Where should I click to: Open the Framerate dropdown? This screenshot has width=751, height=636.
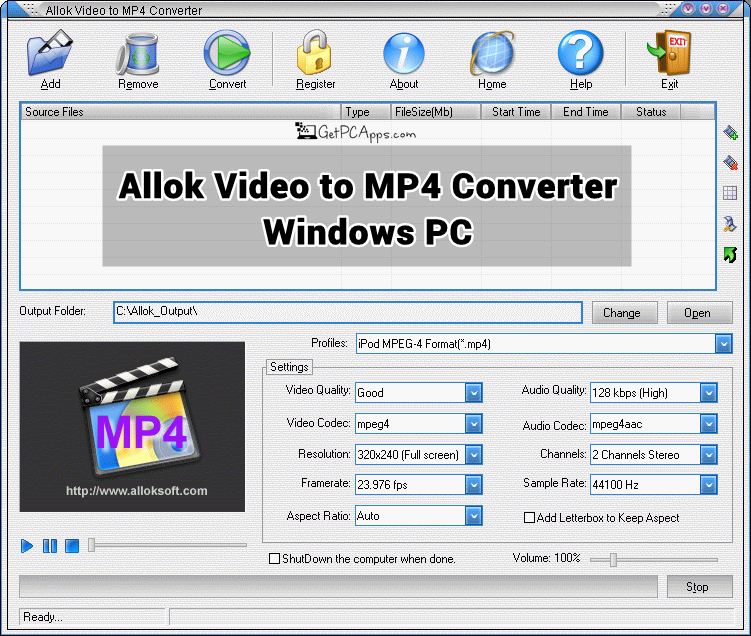(473, 485)
